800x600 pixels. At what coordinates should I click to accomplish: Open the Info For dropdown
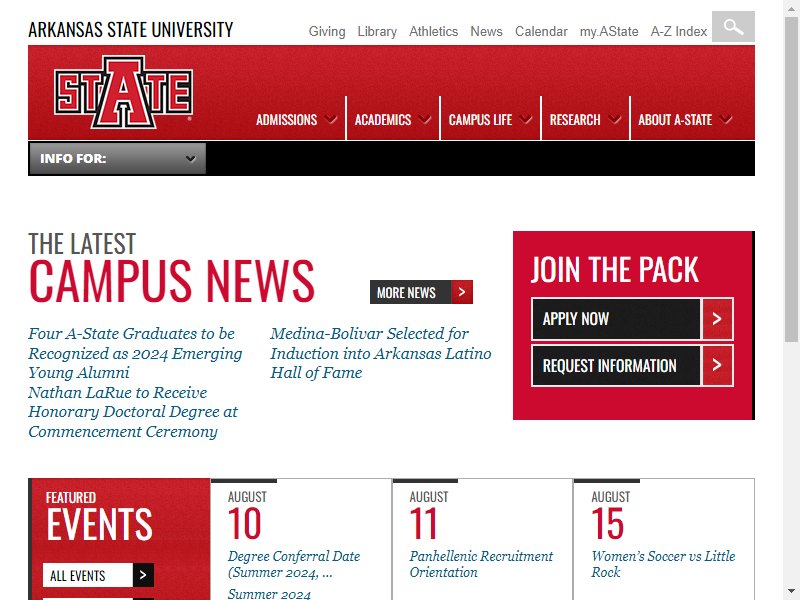click(117, 159)
